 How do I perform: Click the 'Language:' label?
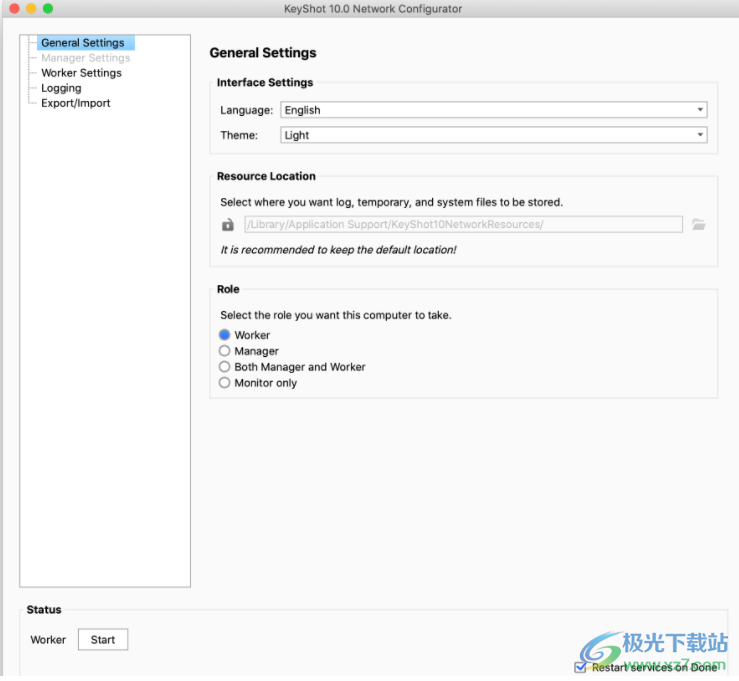click(x=246, y=110)
